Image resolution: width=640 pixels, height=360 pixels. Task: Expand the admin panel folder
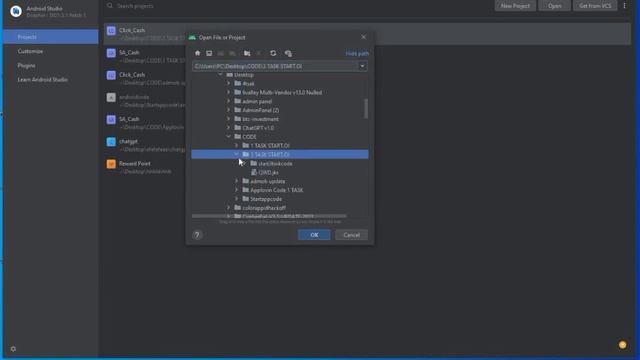(229, 101)
